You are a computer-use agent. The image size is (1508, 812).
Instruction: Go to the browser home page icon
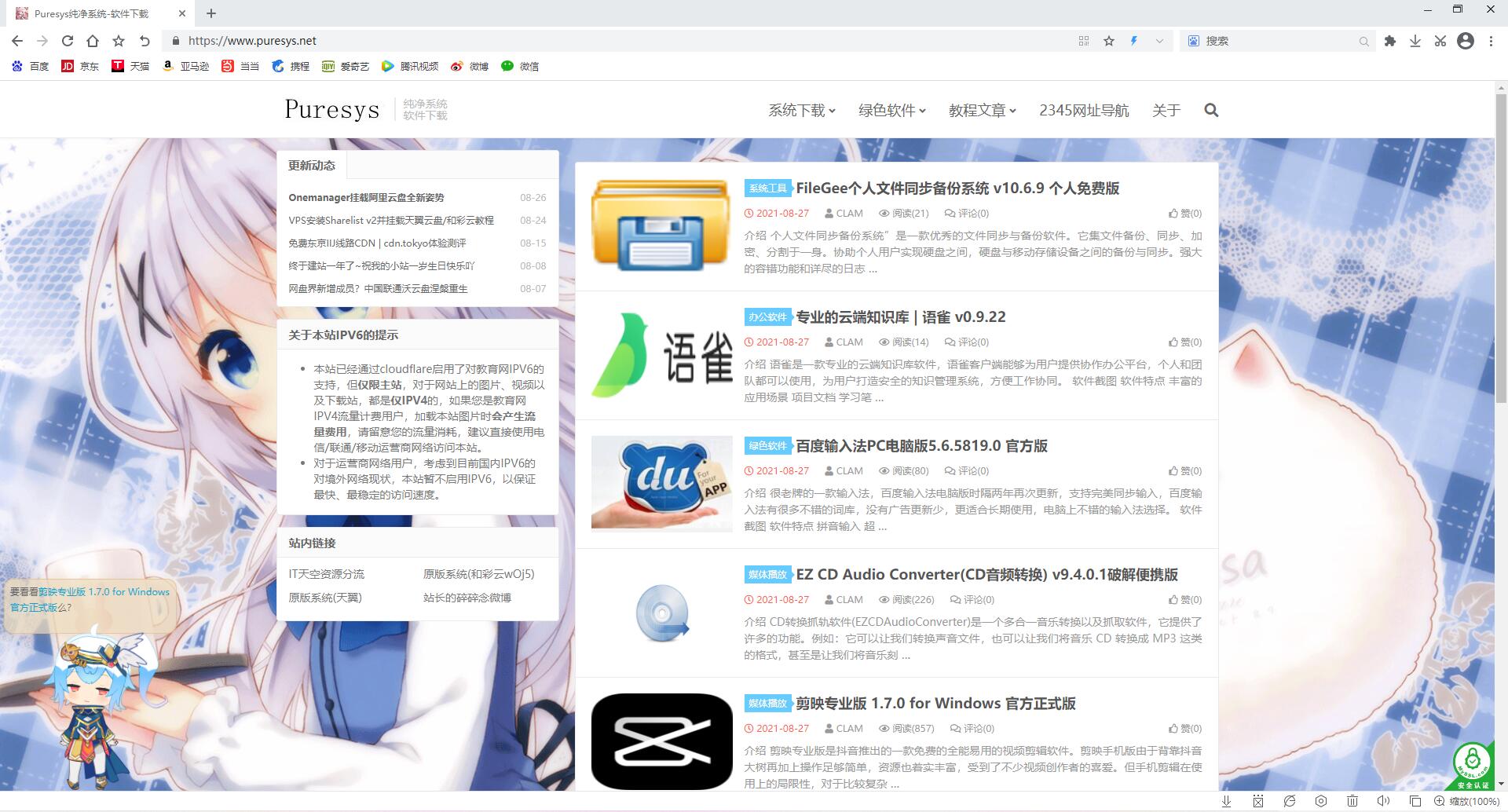(x=93, y=41)
